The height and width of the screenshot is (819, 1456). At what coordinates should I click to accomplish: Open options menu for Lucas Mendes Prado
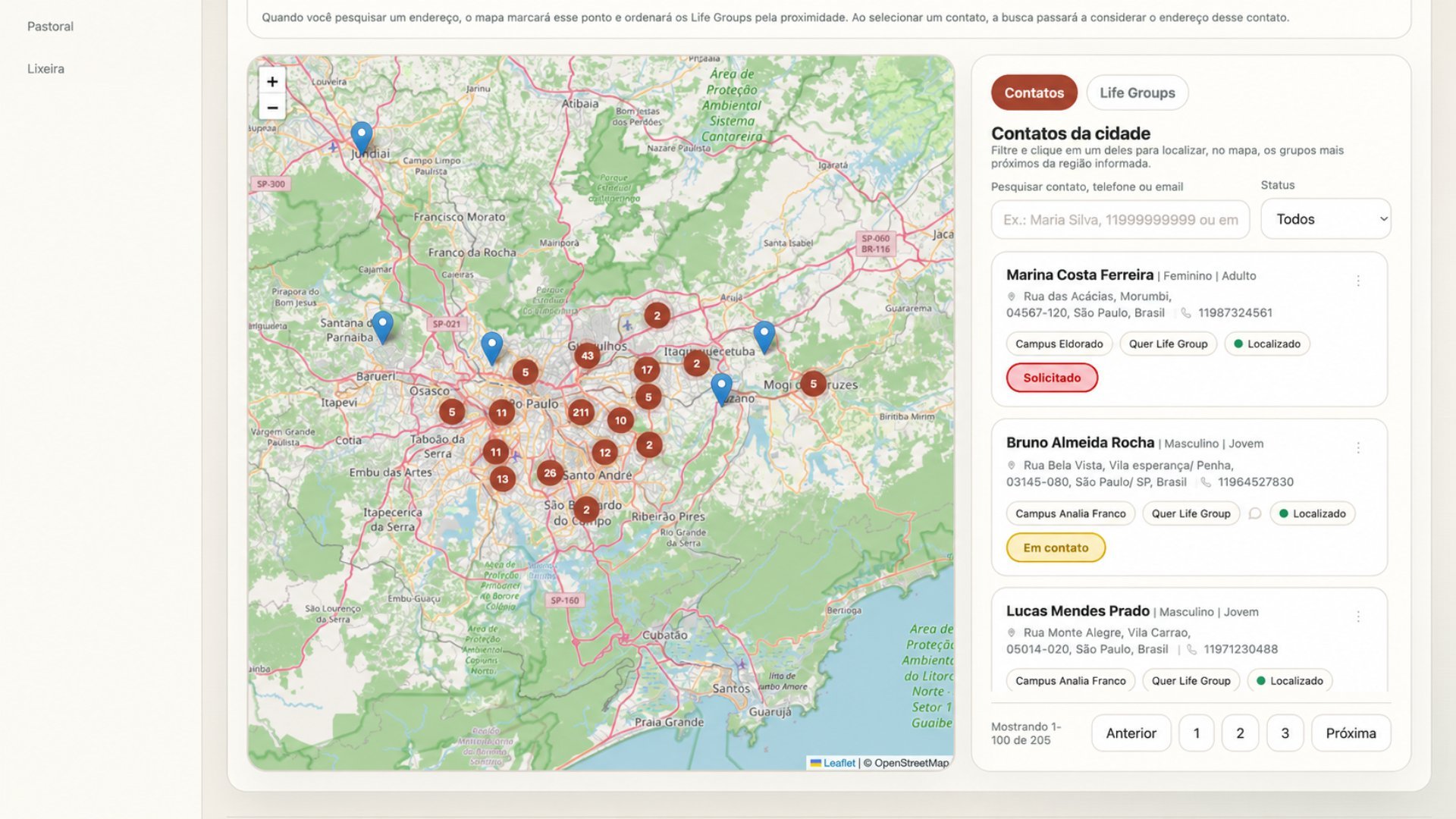pos(1358,617)
